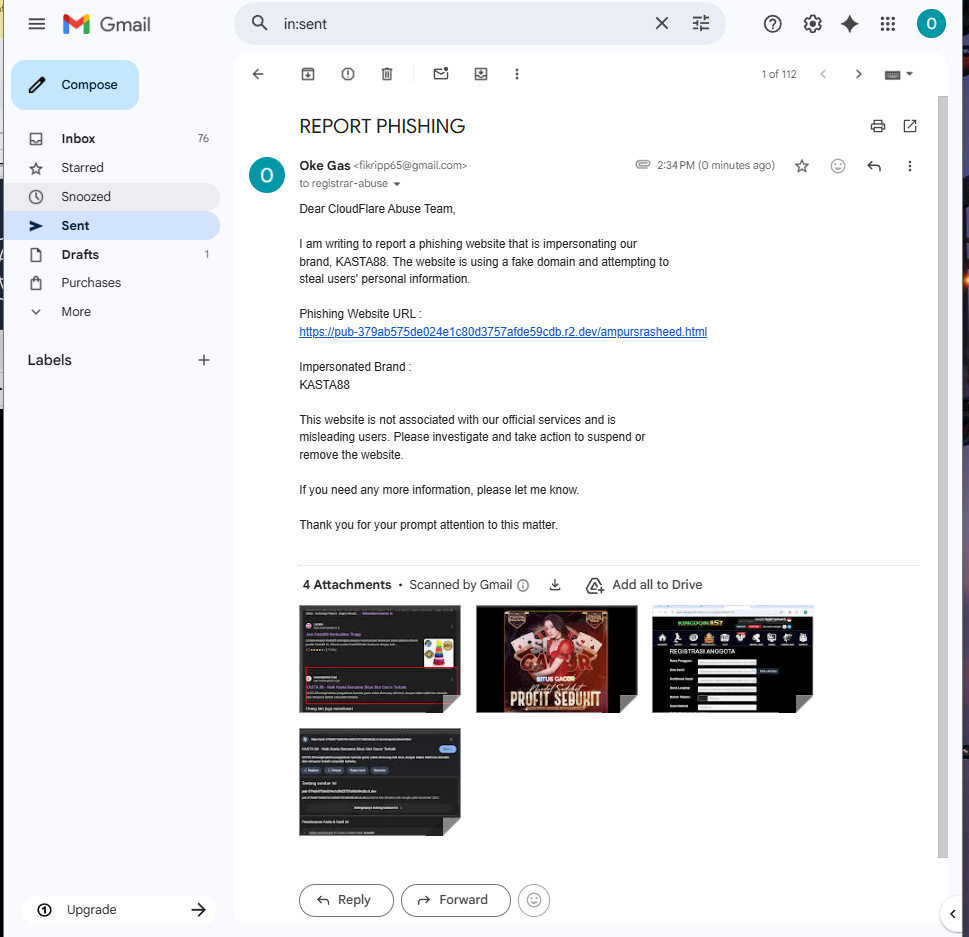Click Add all to Drive
The width and height of the screenshot is (969, 937).
tap(644, 585)
